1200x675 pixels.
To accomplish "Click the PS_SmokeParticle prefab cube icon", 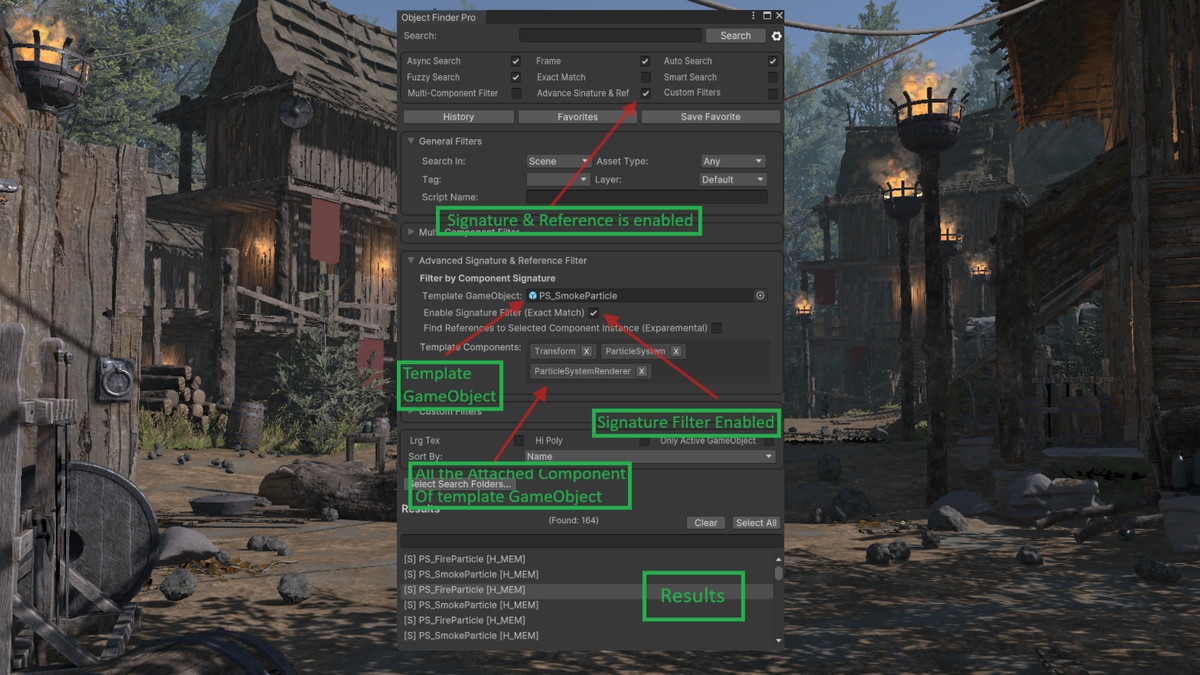I will click(532, 295).
